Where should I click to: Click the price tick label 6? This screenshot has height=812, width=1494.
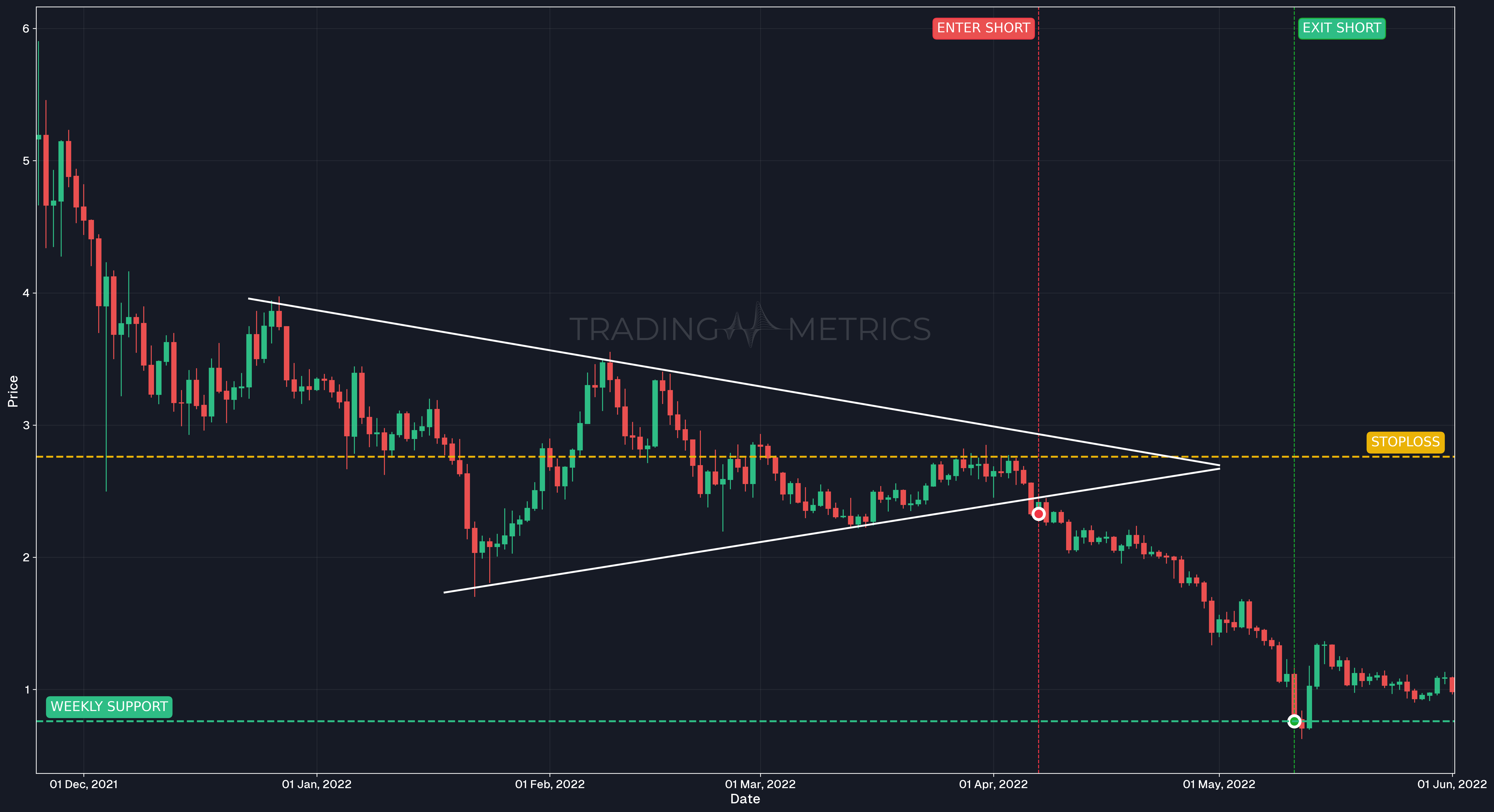(x=26, y=28)
